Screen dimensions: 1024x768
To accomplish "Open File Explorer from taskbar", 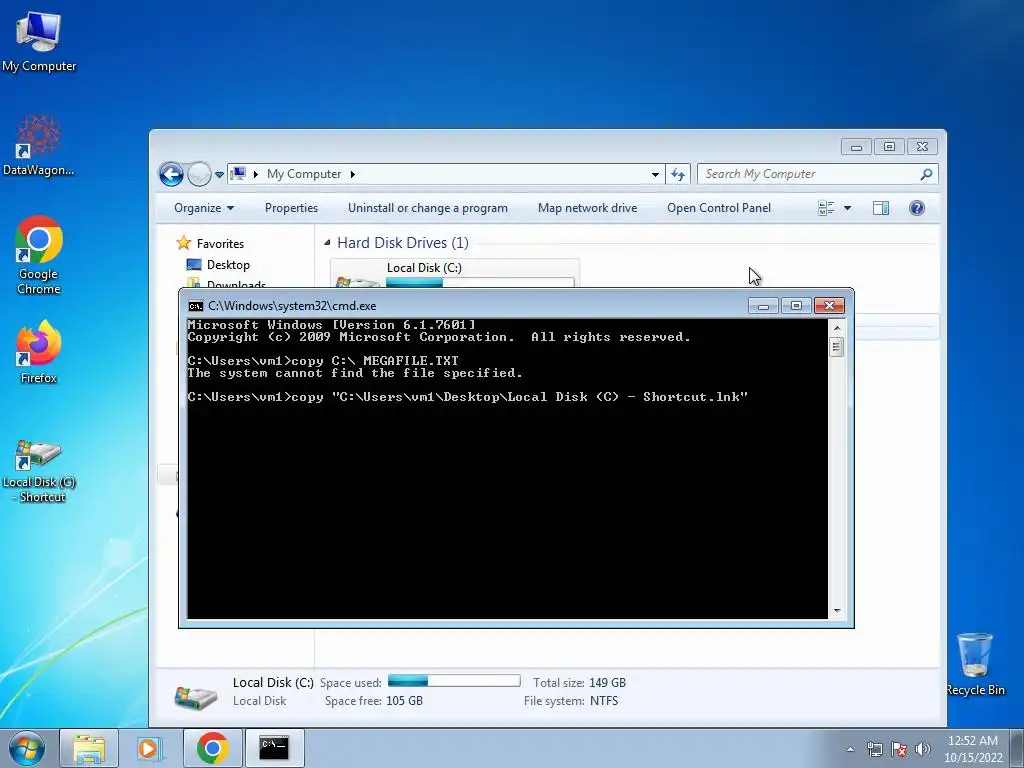I will pyautogui.click(x=89, y=748).
